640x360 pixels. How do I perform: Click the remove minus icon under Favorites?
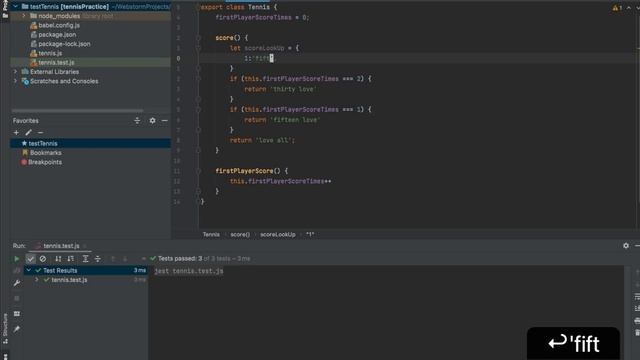[x=40, y=133]
